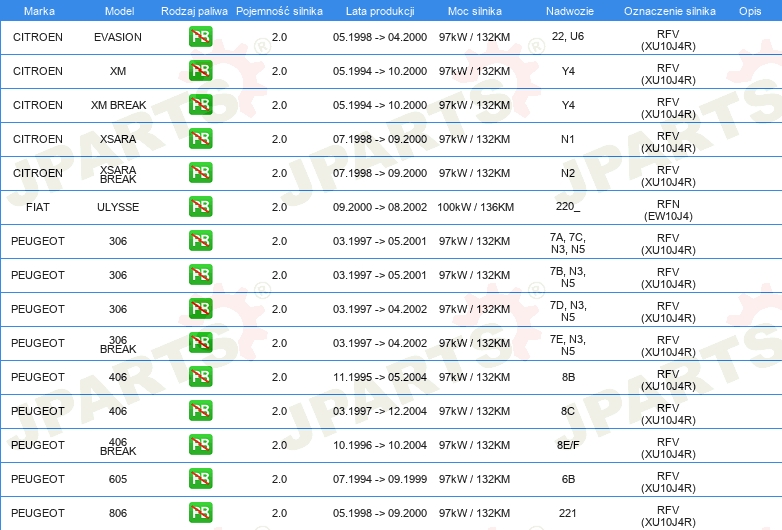This screenshot has width=782, height=530.
Task: Click the fuel icon in the Peugeot 306 7A, 7C row
Action: [x=200, y=241]
